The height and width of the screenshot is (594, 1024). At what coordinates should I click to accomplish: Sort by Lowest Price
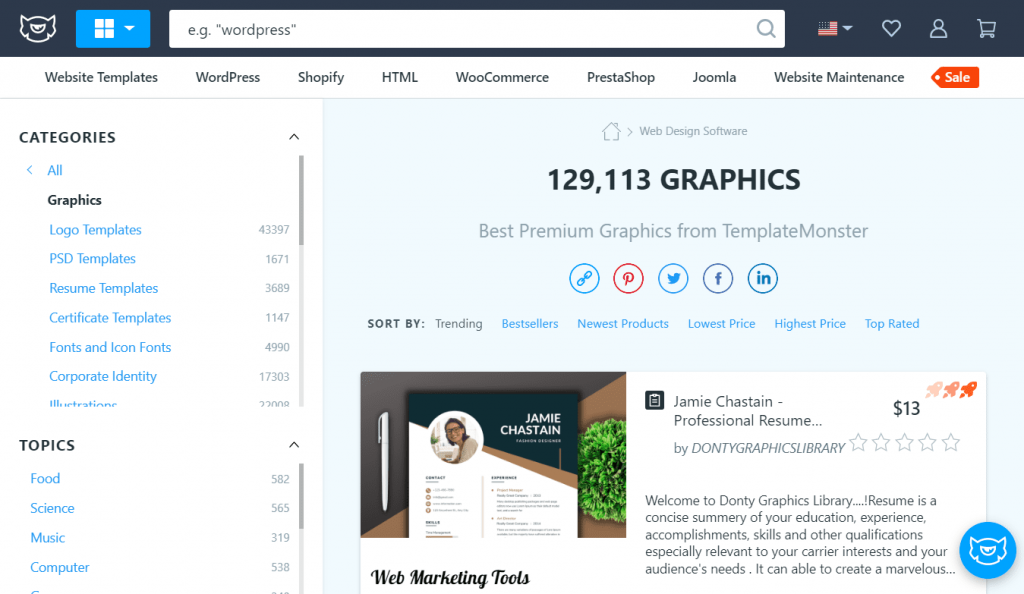point(722,324)
